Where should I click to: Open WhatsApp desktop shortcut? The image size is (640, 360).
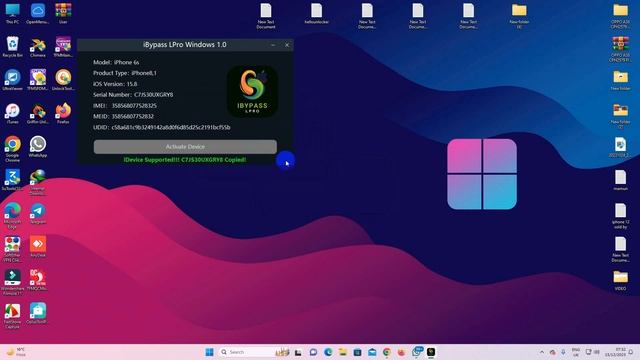[x=38, y=147]
